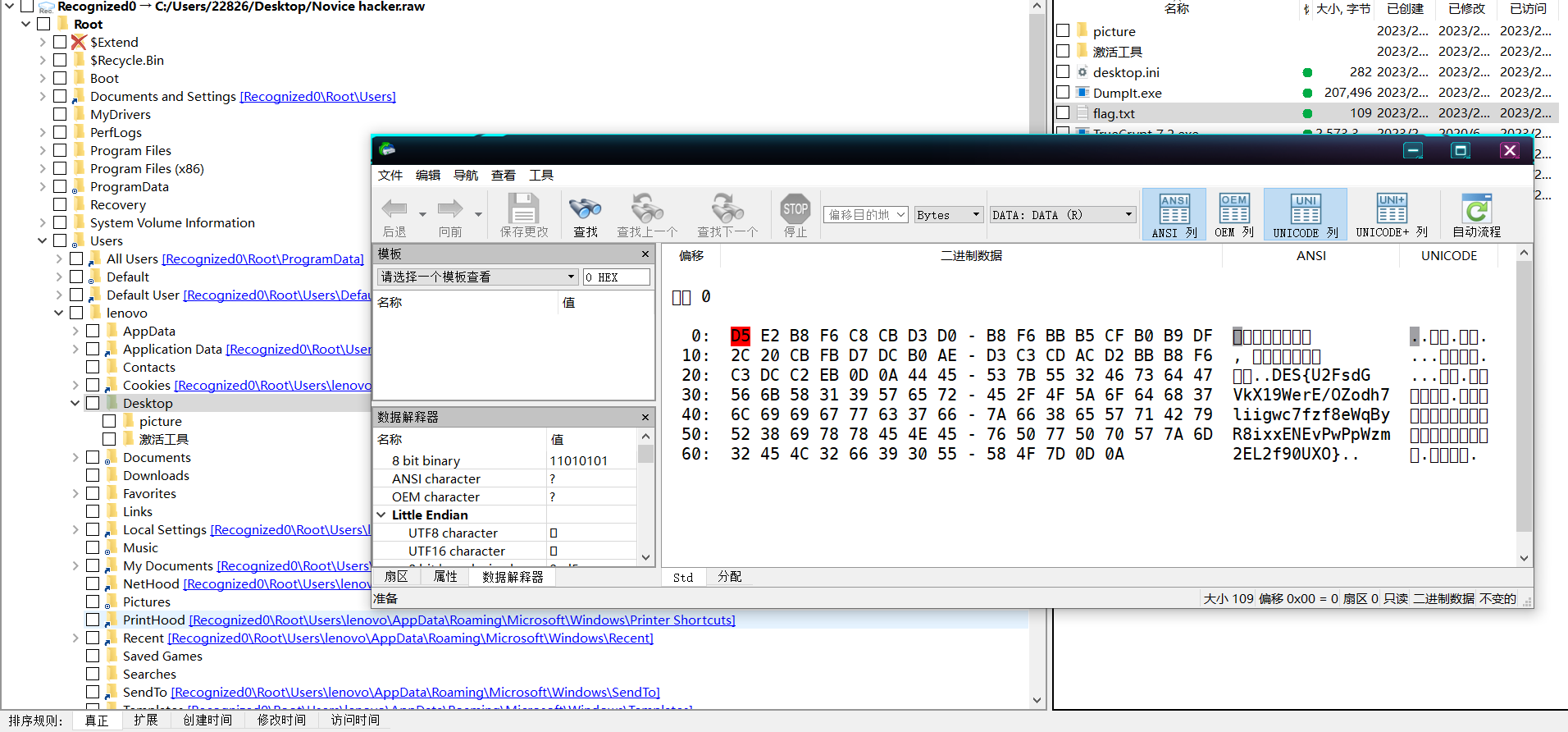Click the data interpreter scrollbar thumb
This screenshot has width=1568, height=732.
pos(645,454)
